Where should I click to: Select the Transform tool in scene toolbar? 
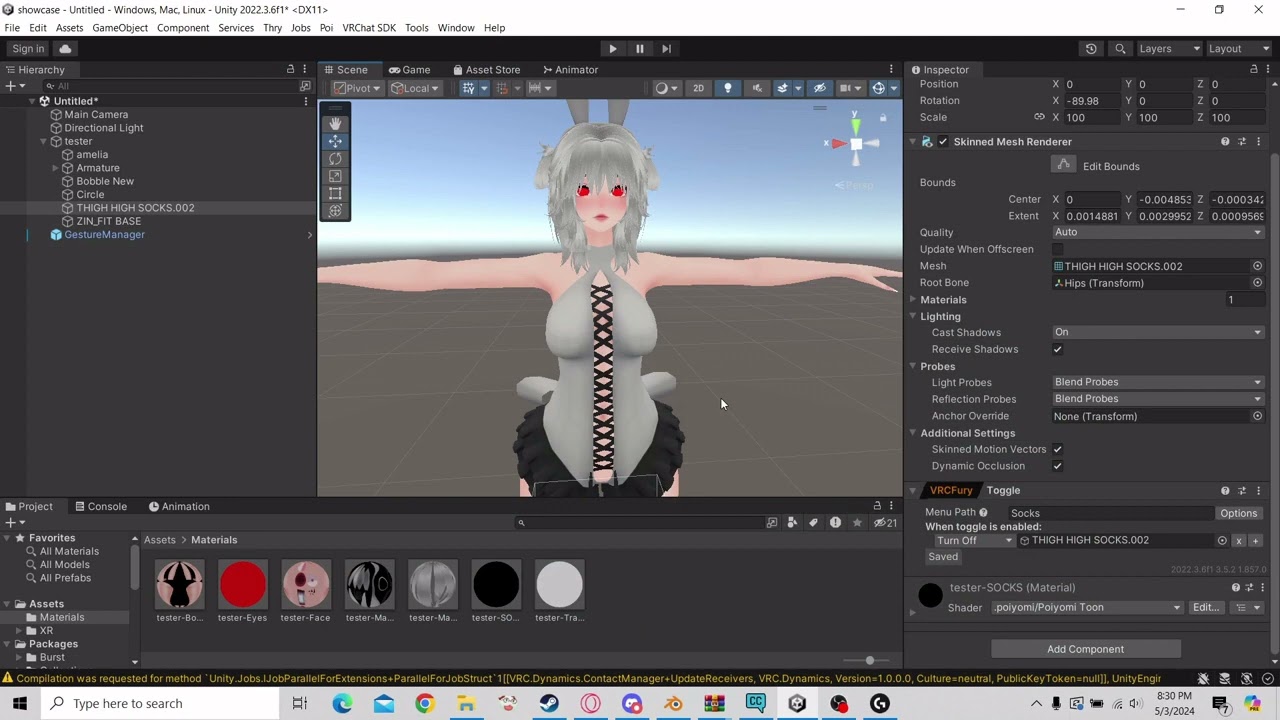(335, 211)
